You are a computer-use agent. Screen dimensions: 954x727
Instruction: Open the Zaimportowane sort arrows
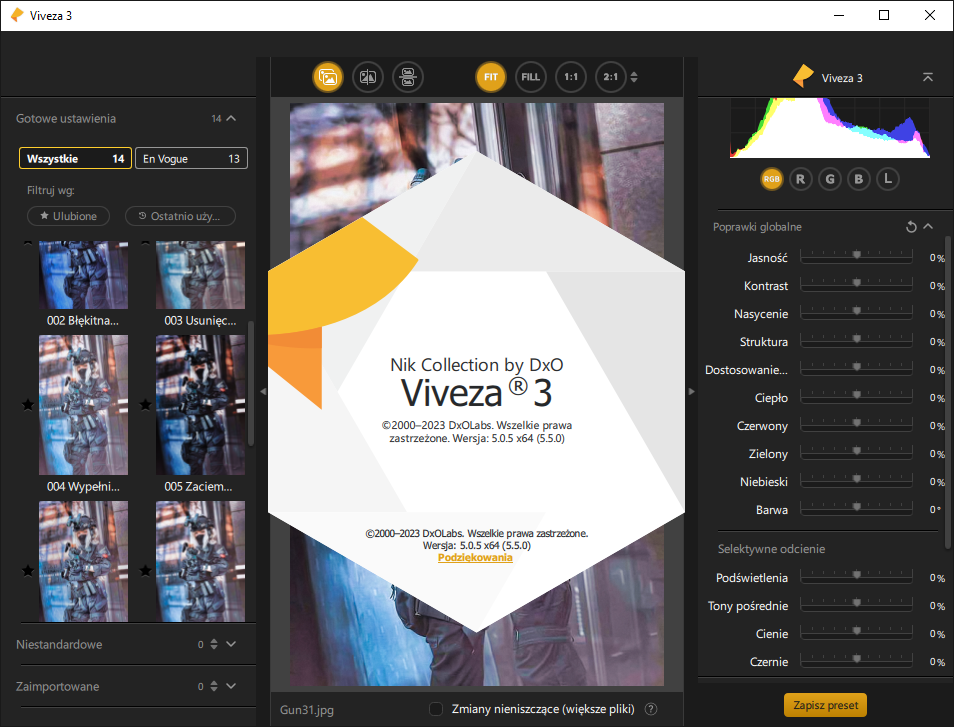pos(214,686)
